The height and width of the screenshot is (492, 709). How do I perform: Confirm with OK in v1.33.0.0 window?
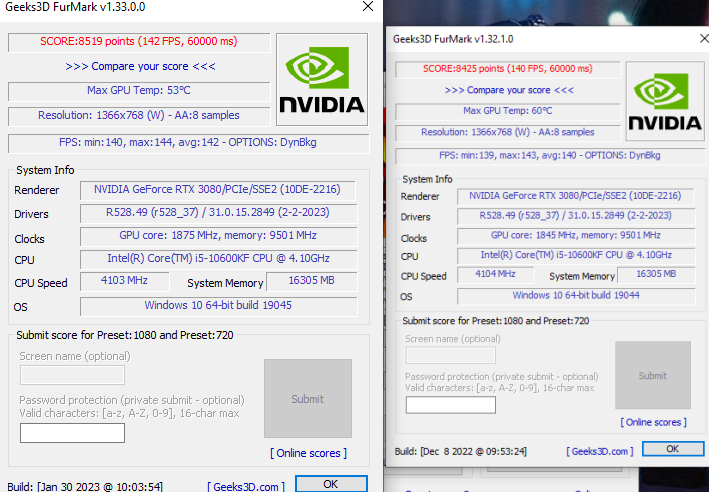point(331,483)
